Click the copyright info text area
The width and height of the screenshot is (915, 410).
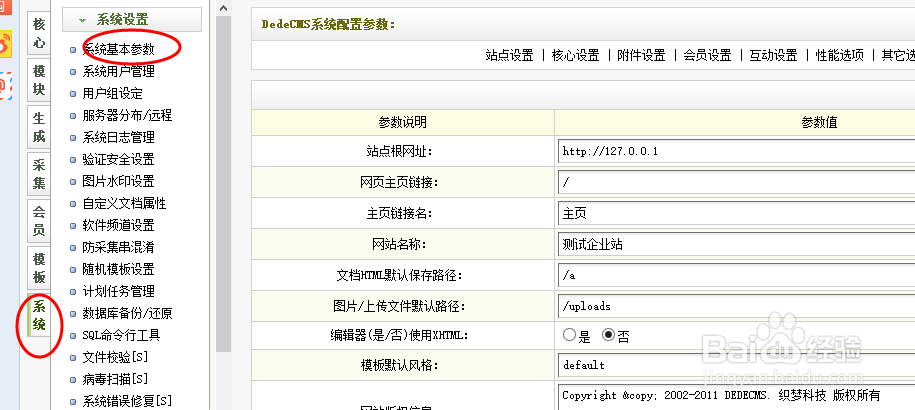(736, 397)
